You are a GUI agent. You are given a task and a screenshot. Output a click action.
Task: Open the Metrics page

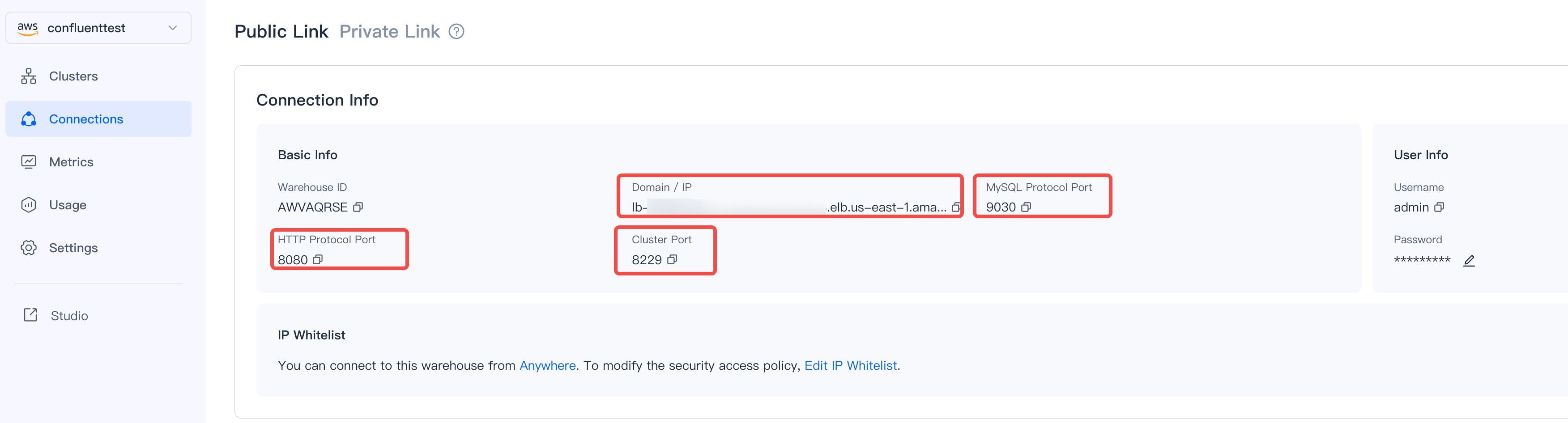point(71,162)
